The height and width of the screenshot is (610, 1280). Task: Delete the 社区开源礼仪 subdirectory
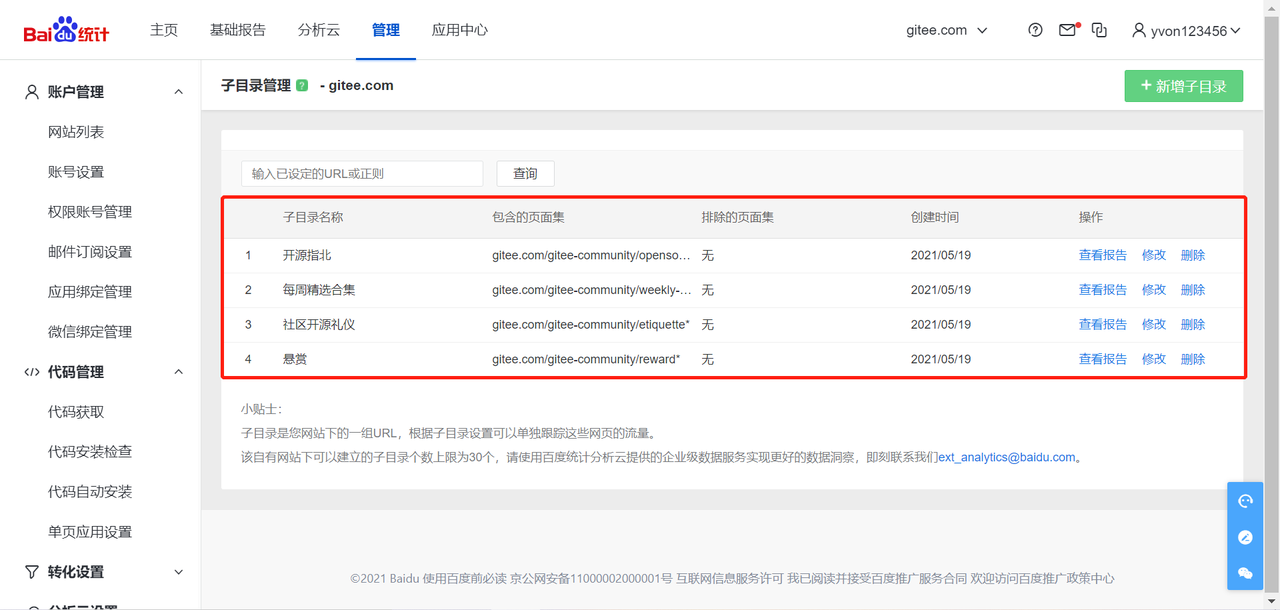click(x=1193, y=324)
